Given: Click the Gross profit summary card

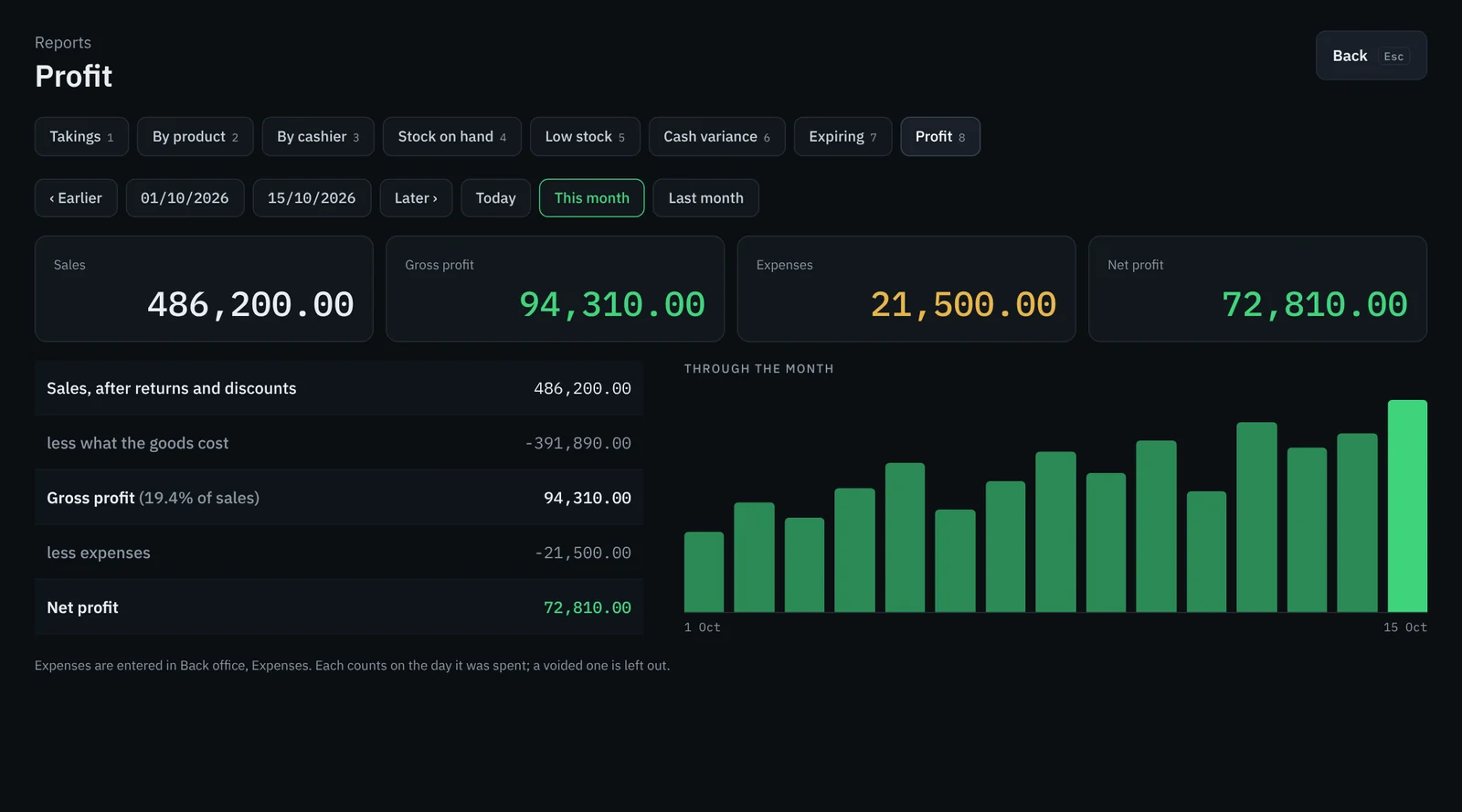Looking at the screenshot, I should tap(556, 289).
